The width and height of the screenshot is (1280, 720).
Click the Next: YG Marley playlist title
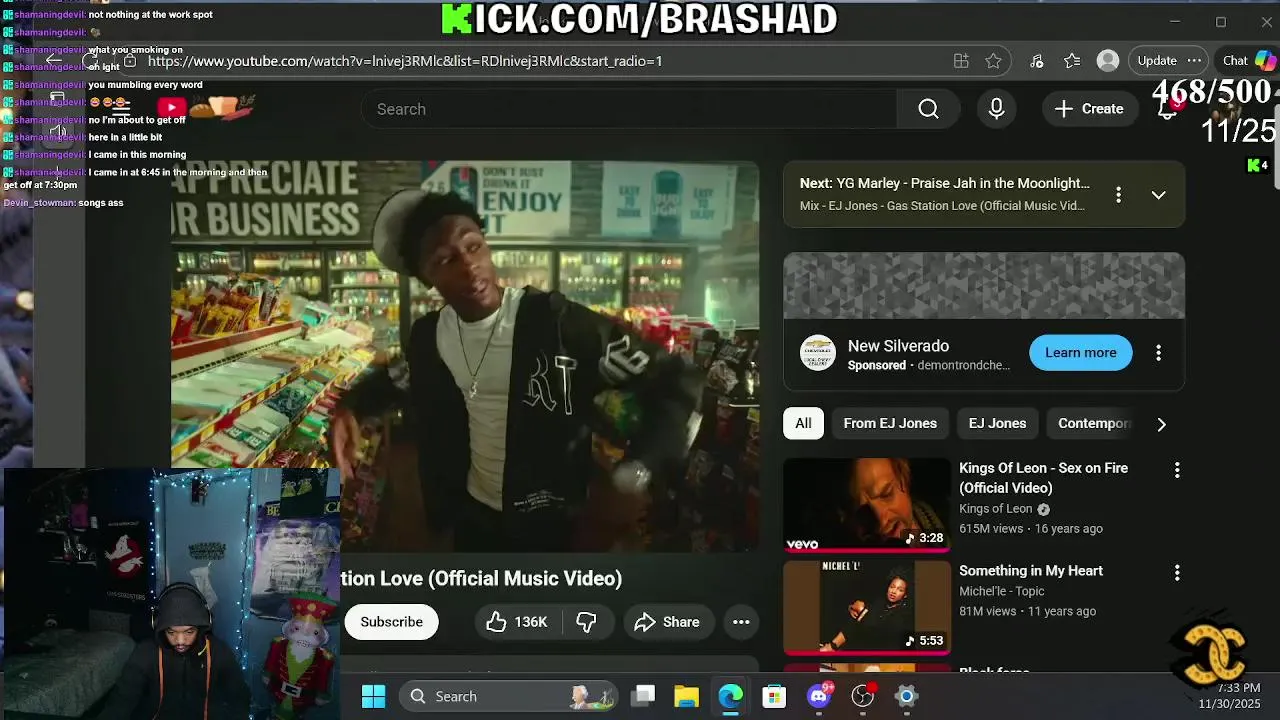pos(945,183)
